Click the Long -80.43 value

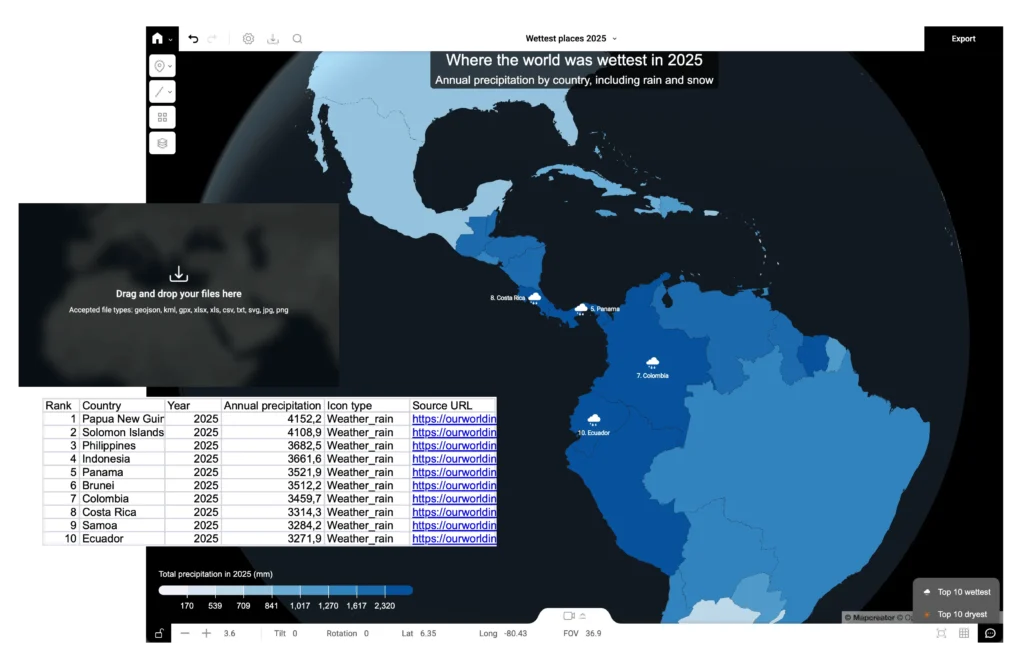(x=515, y=633)
